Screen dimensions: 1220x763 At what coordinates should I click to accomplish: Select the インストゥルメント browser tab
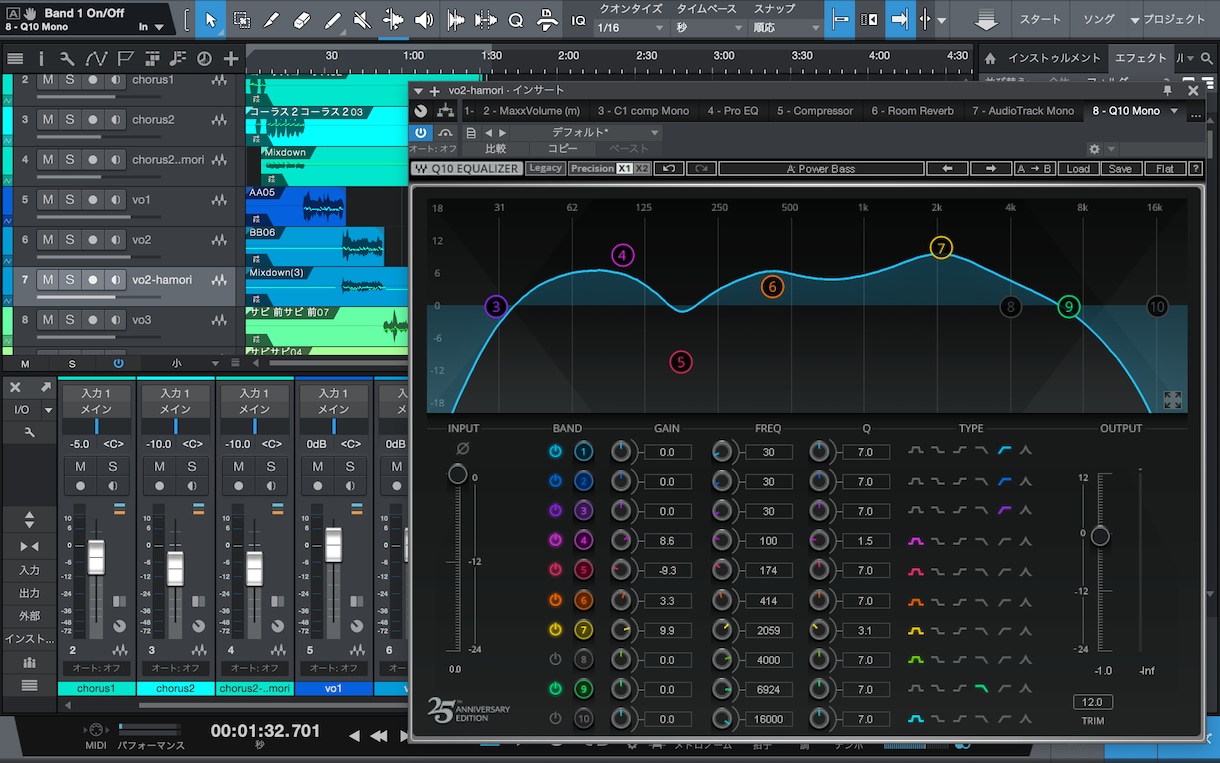click(x=1054, y=58)
